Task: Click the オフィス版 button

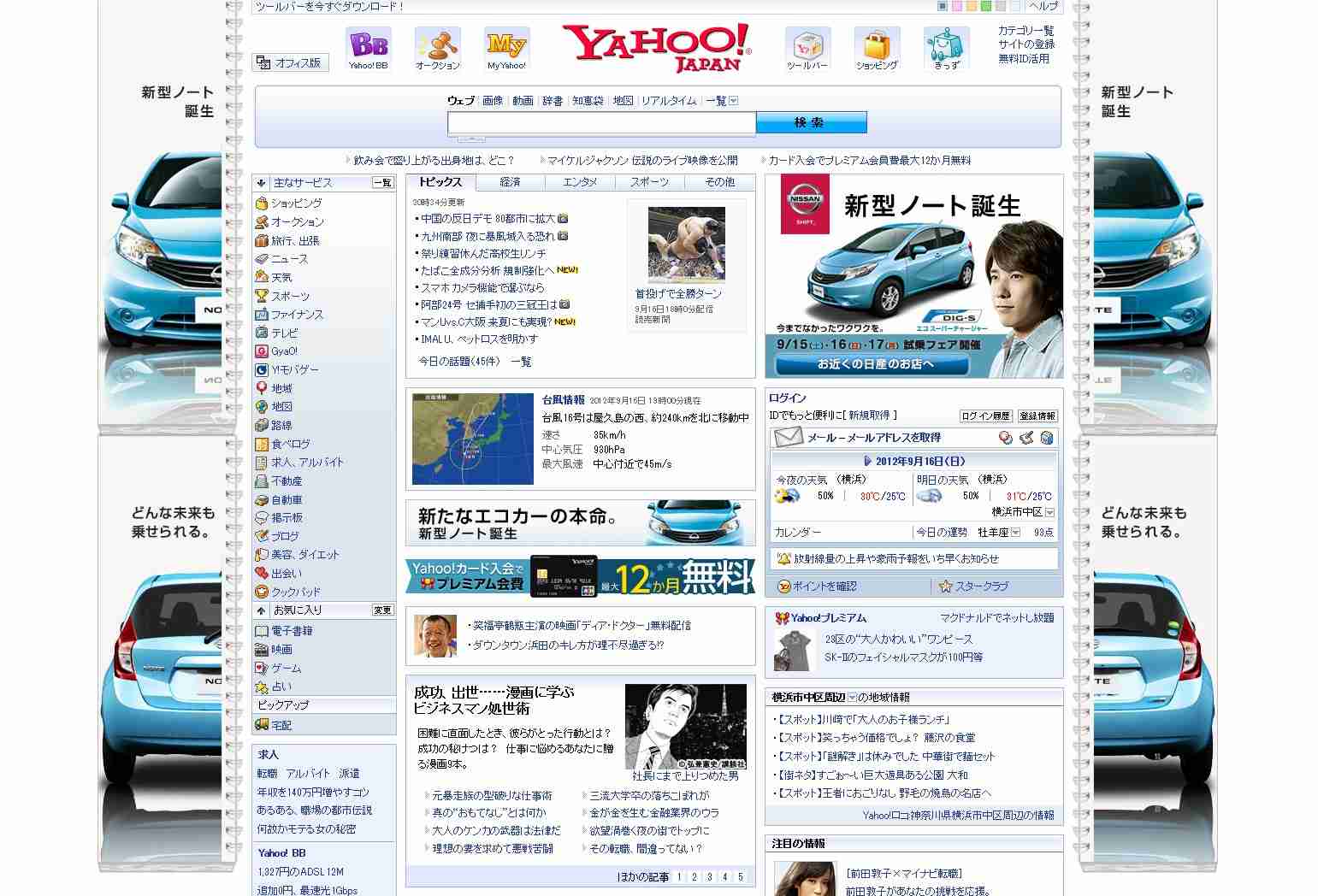Action: [291, 62]
